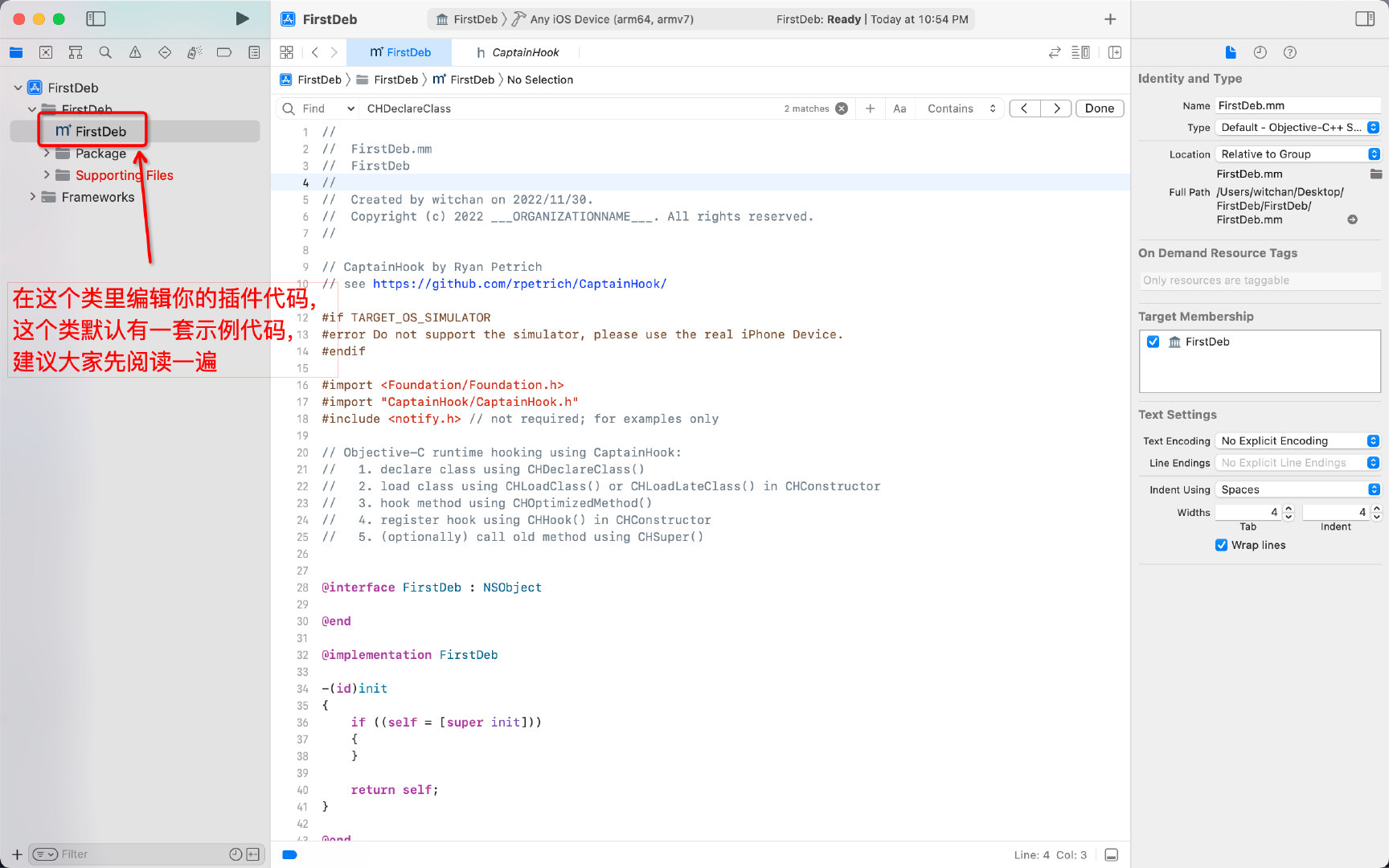Open the related items grid menu
This screenshot has height=868, width=1389.
pyautogui.click(x=287, y=52)
